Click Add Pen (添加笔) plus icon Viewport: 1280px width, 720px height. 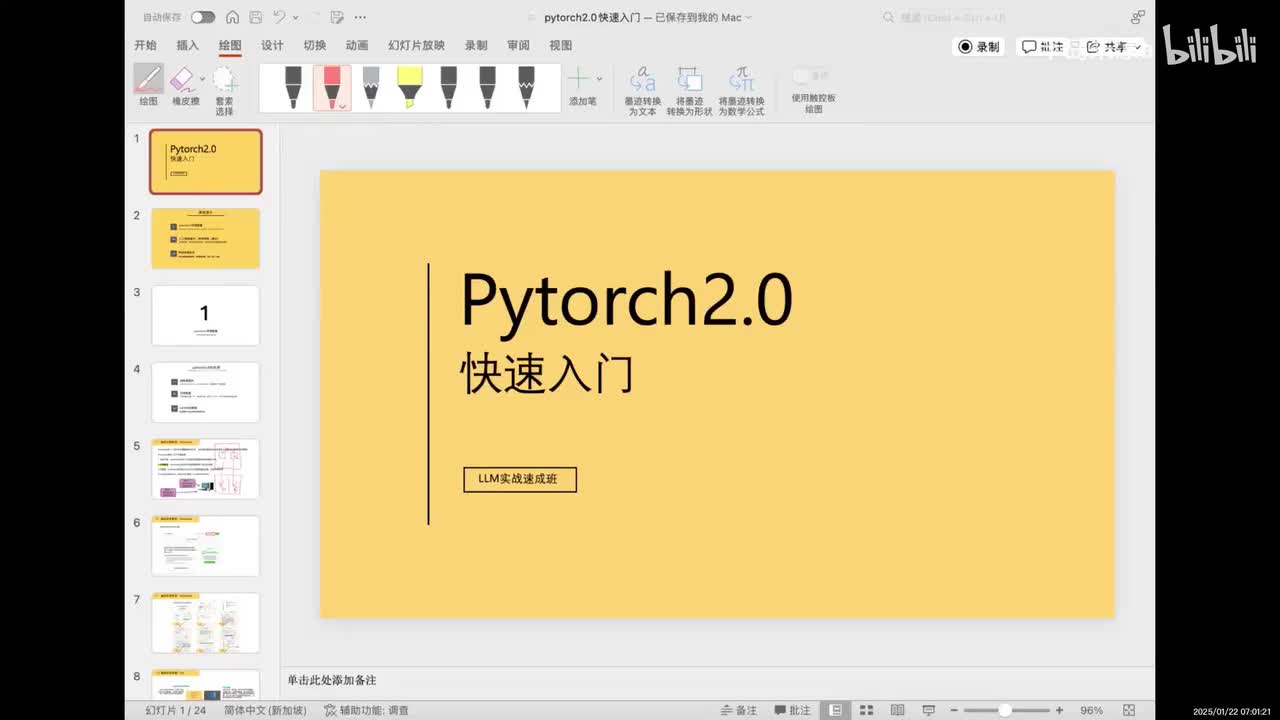coord(578,79)
